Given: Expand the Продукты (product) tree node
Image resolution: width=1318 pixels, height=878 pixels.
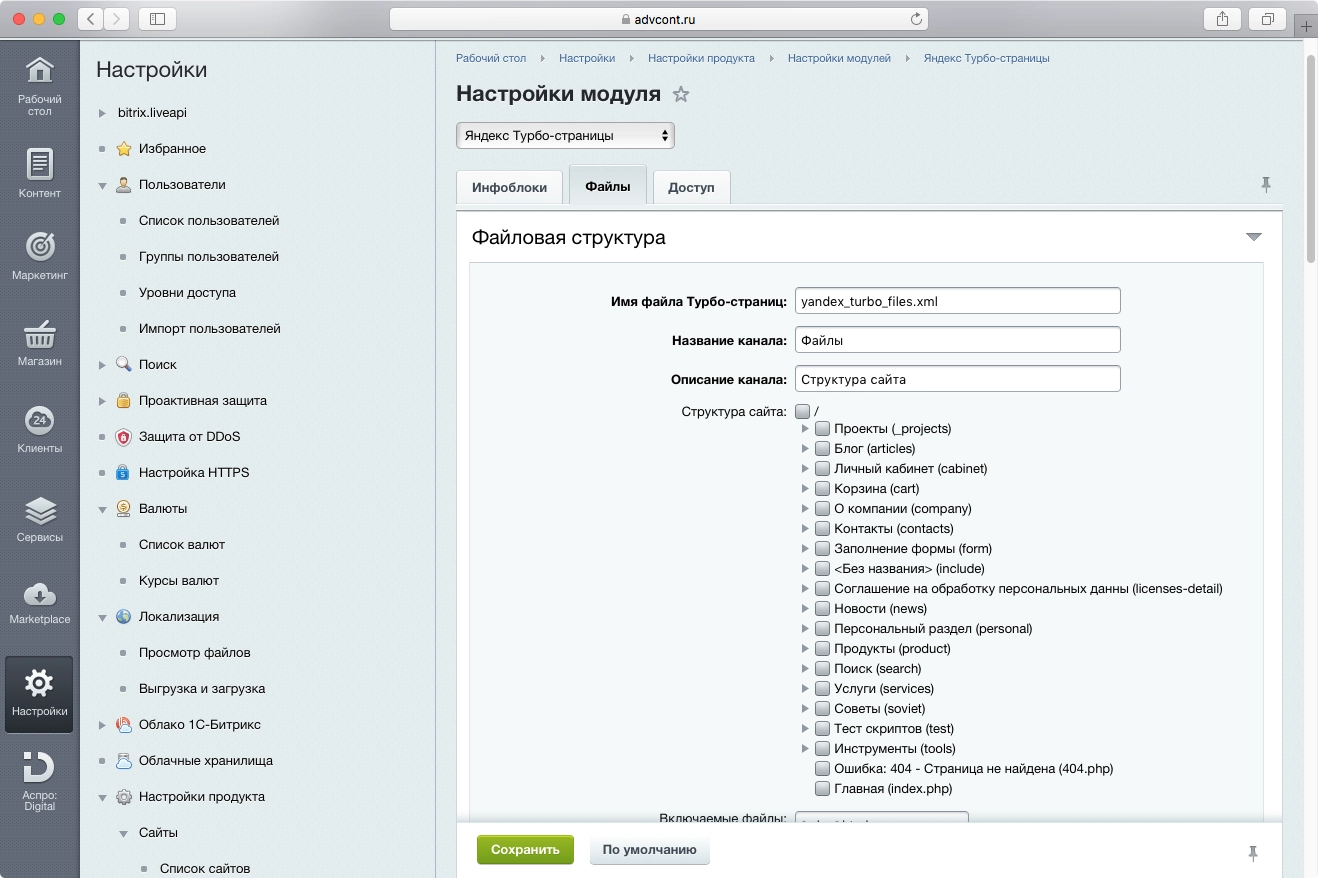Looking at the screenshot, I should pos(805,648).
